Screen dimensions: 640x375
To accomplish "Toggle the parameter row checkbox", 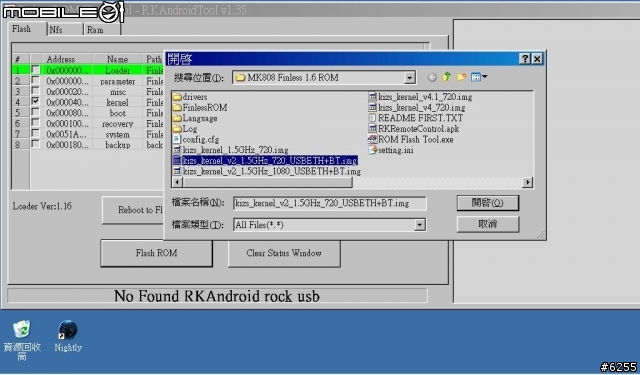I will [x=36, y=80].
